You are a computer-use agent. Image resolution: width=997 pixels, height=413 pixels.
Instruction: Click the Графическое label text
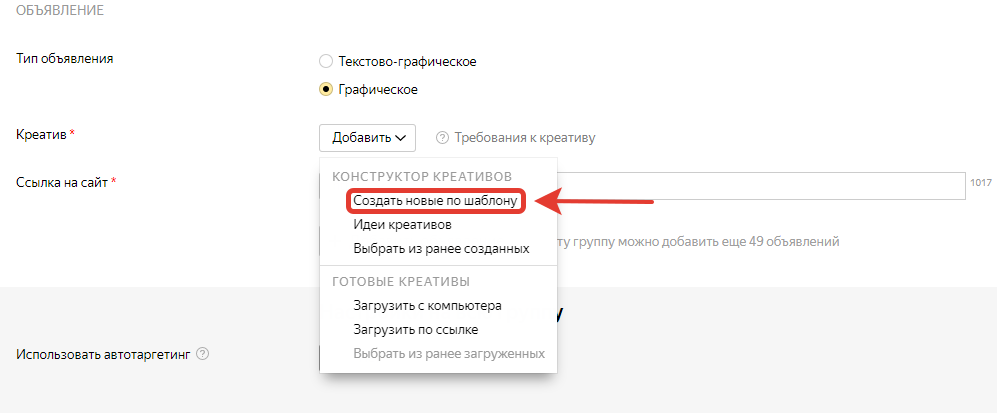point(378,90)
